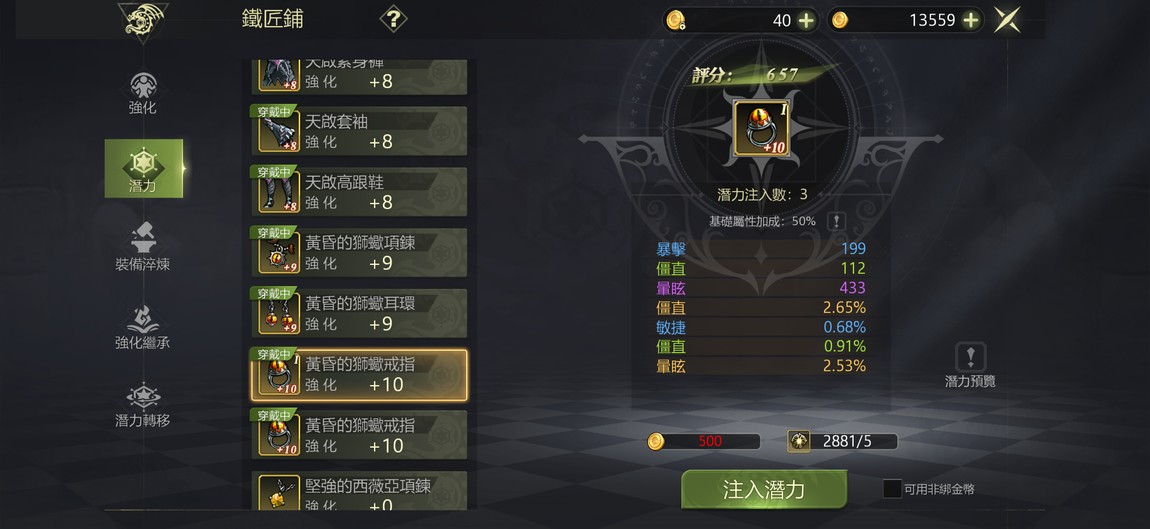The height and width of the screenshot is (529, 1150).
Task: Open 潛力預覽 potential preview icon
Action: pyautogui.click(x=970, y=365)
